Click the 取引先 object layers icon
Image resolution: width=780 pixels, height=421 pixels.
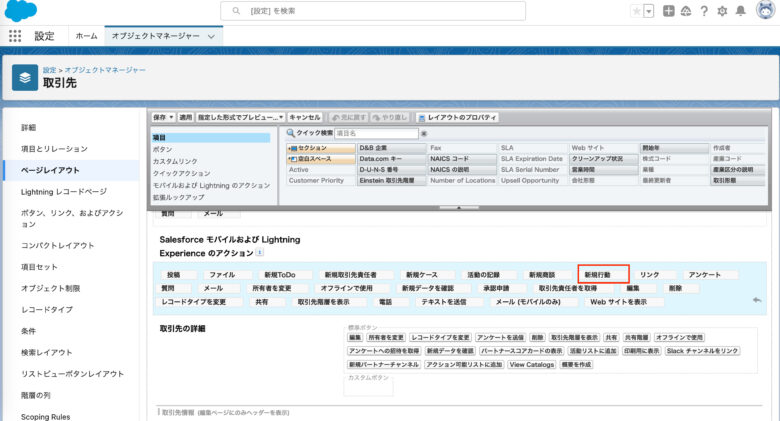click(x=25, y=78)
